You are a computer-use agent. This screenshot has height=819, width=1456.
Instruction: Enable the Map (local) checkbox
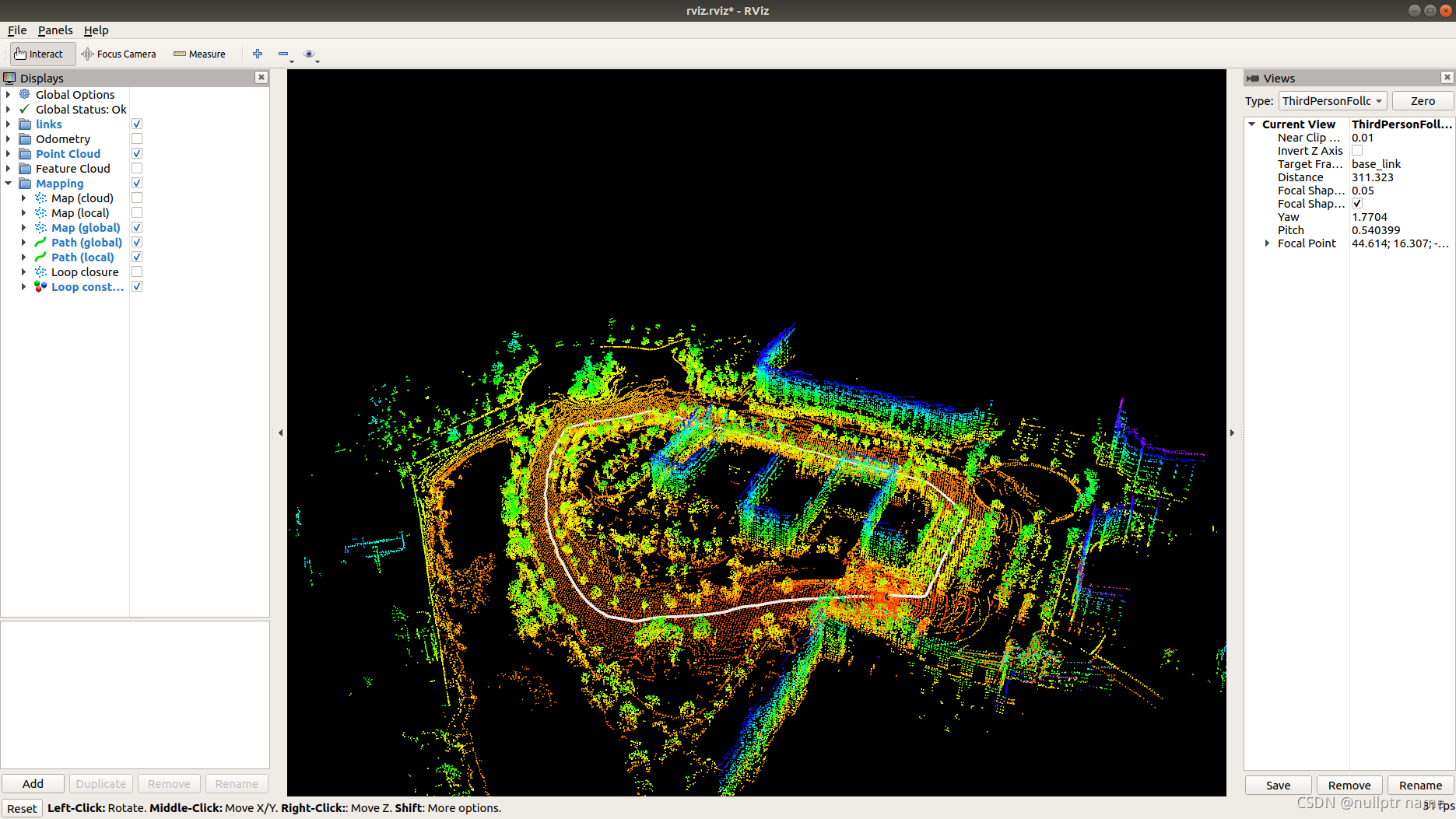(137, 212)
